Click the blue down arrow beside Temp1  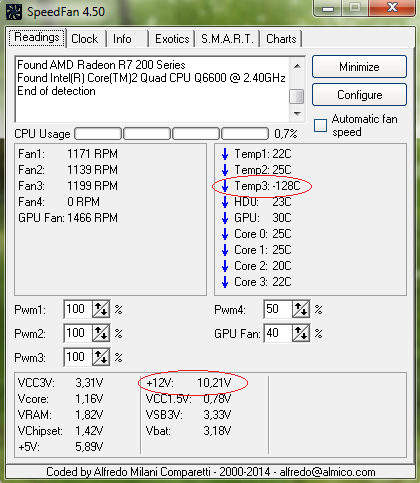click(x=225, y=154)
